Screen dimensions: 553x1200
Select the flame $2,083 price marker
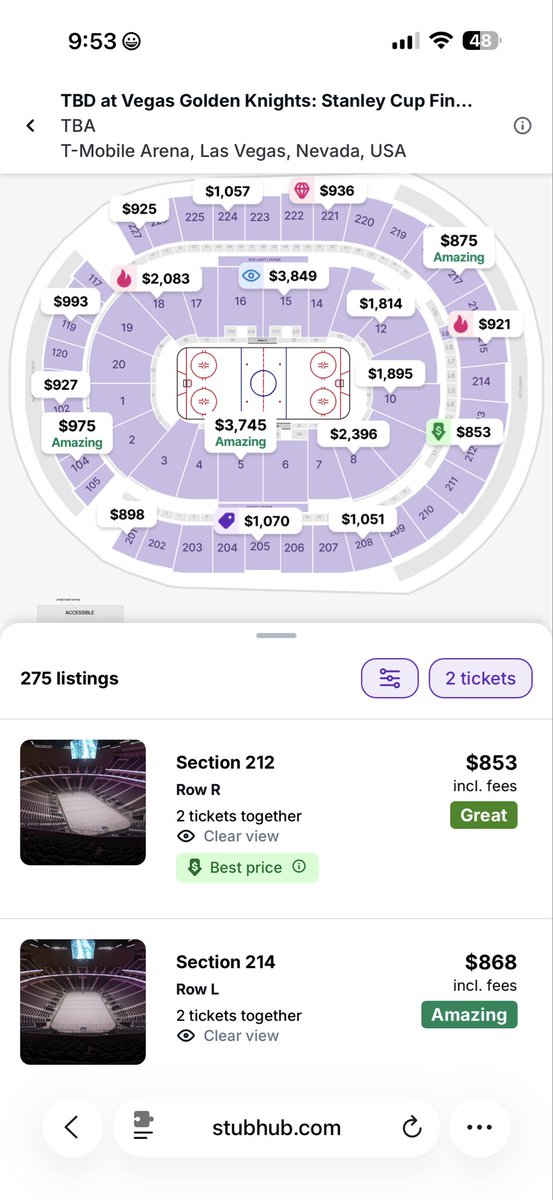point(153,279)
